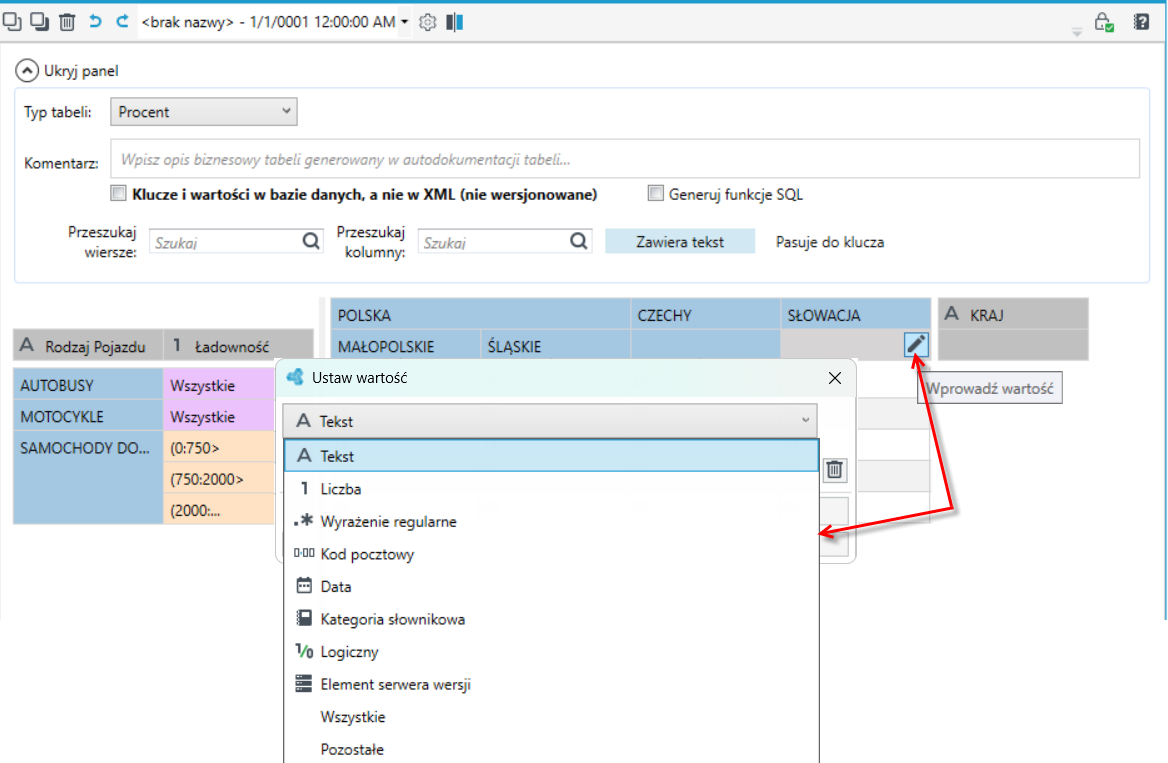Click the pencil edit icon under SŁOWACJA
This screenshot has width=1168, height=763.
pyautogui.click(x=916, y=344)
